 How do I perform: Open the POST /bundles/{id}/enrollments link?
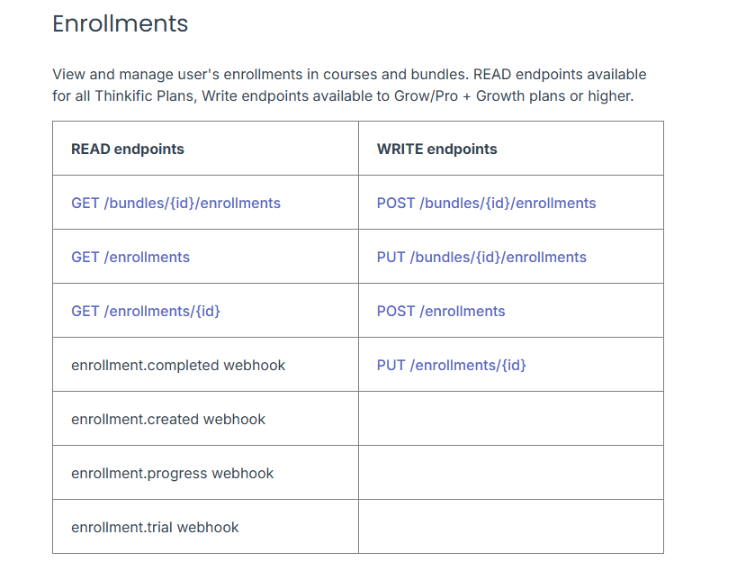click(x=486, y=203)
